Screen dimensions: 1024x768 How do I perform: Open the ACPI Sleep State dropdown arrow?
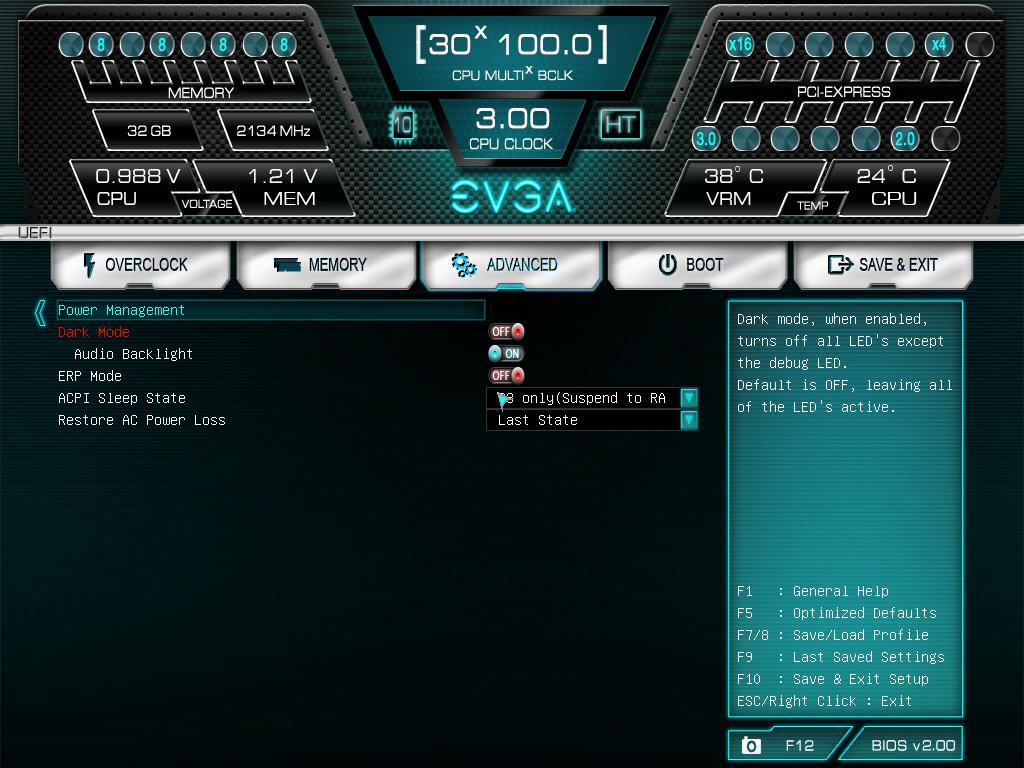[x=688, y=398]
